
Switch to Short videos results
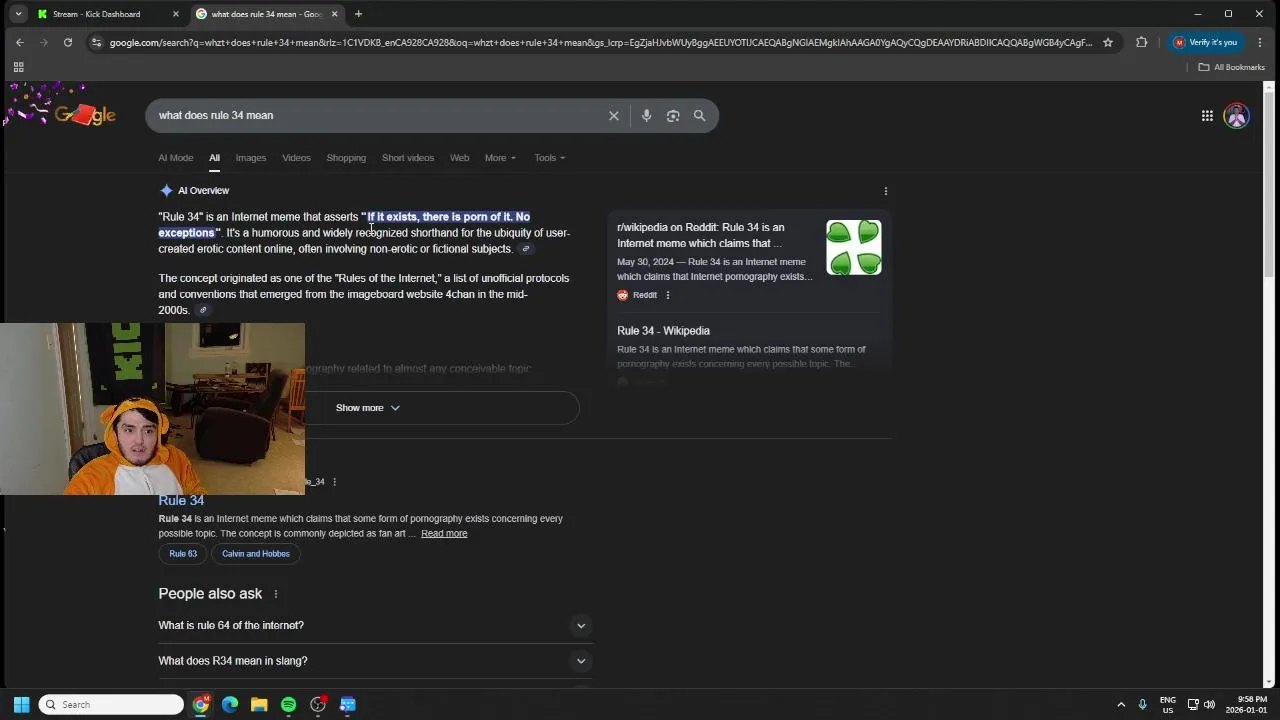[x=408, y=158]
